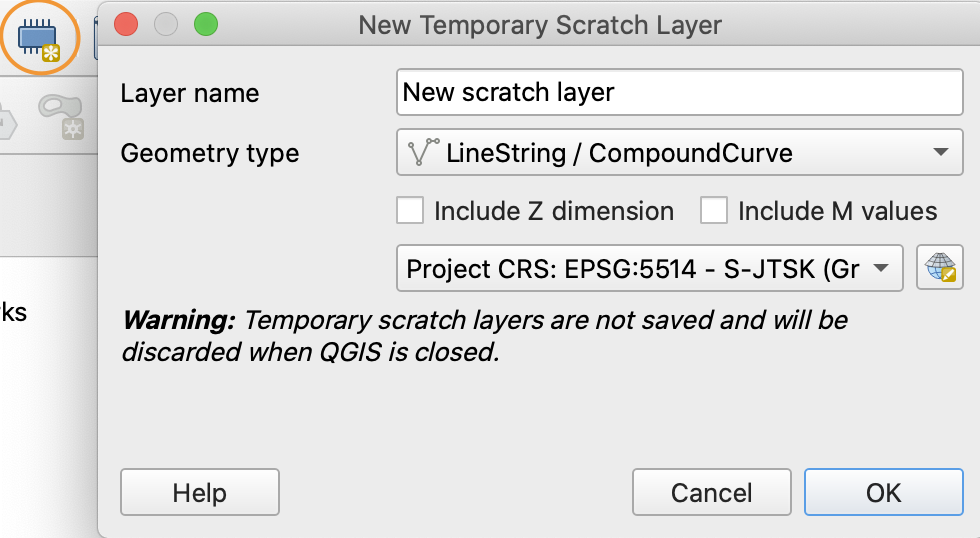Open the CRS selector globe button

pyautogui.click(x=939, y=268)
